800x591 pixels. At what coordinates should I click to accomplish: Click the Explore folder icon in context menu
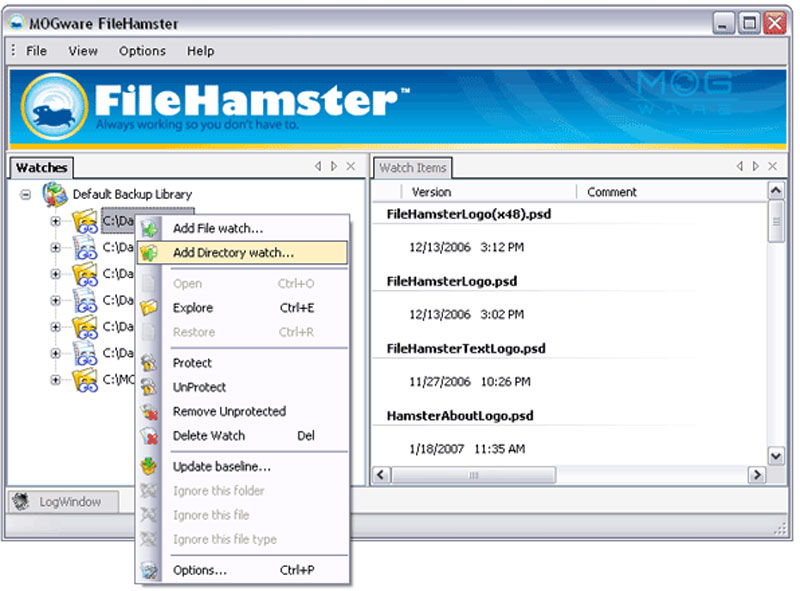click(x=149, y=308)
